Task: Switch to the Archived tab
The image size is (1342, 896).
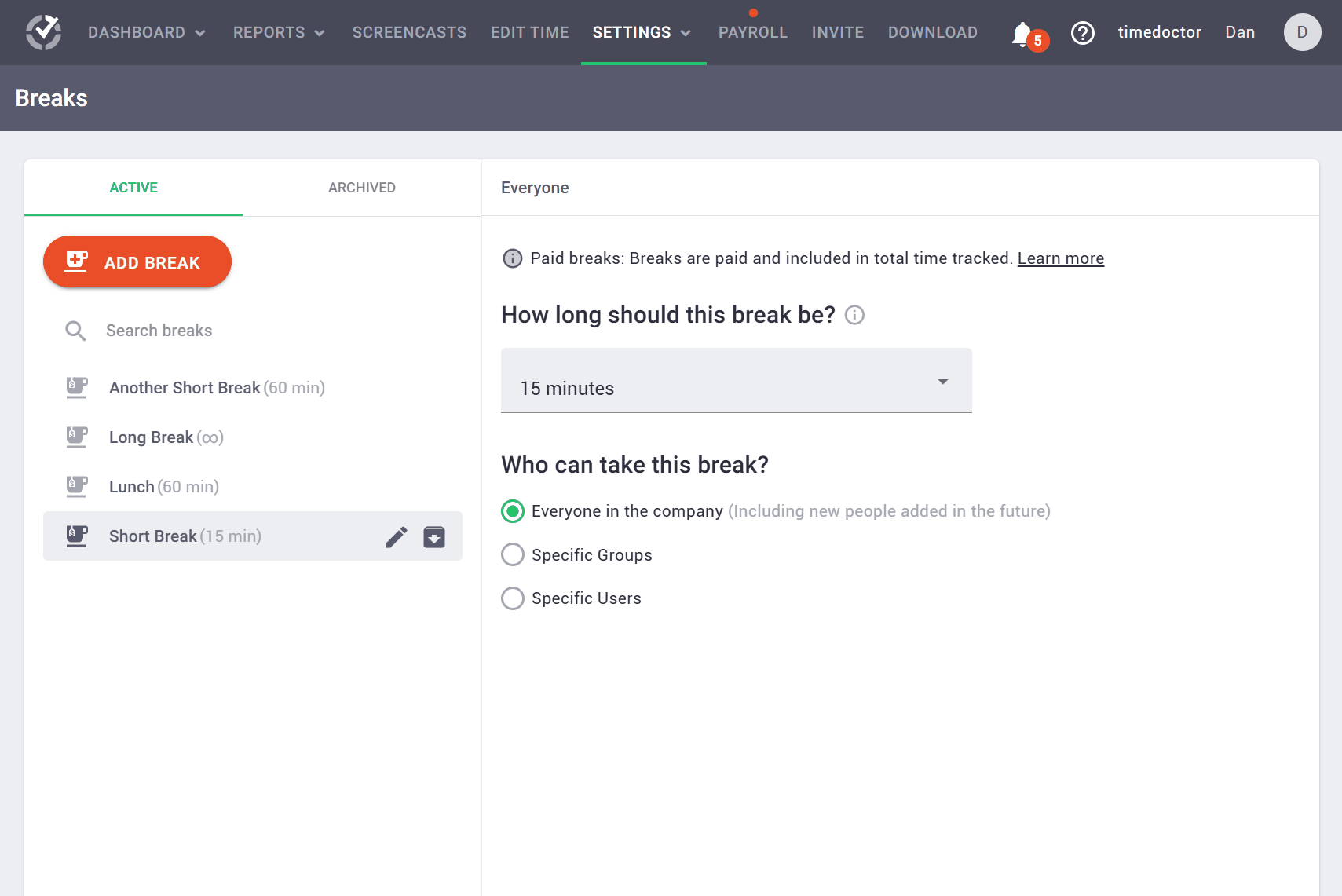Action: point(361,188)
